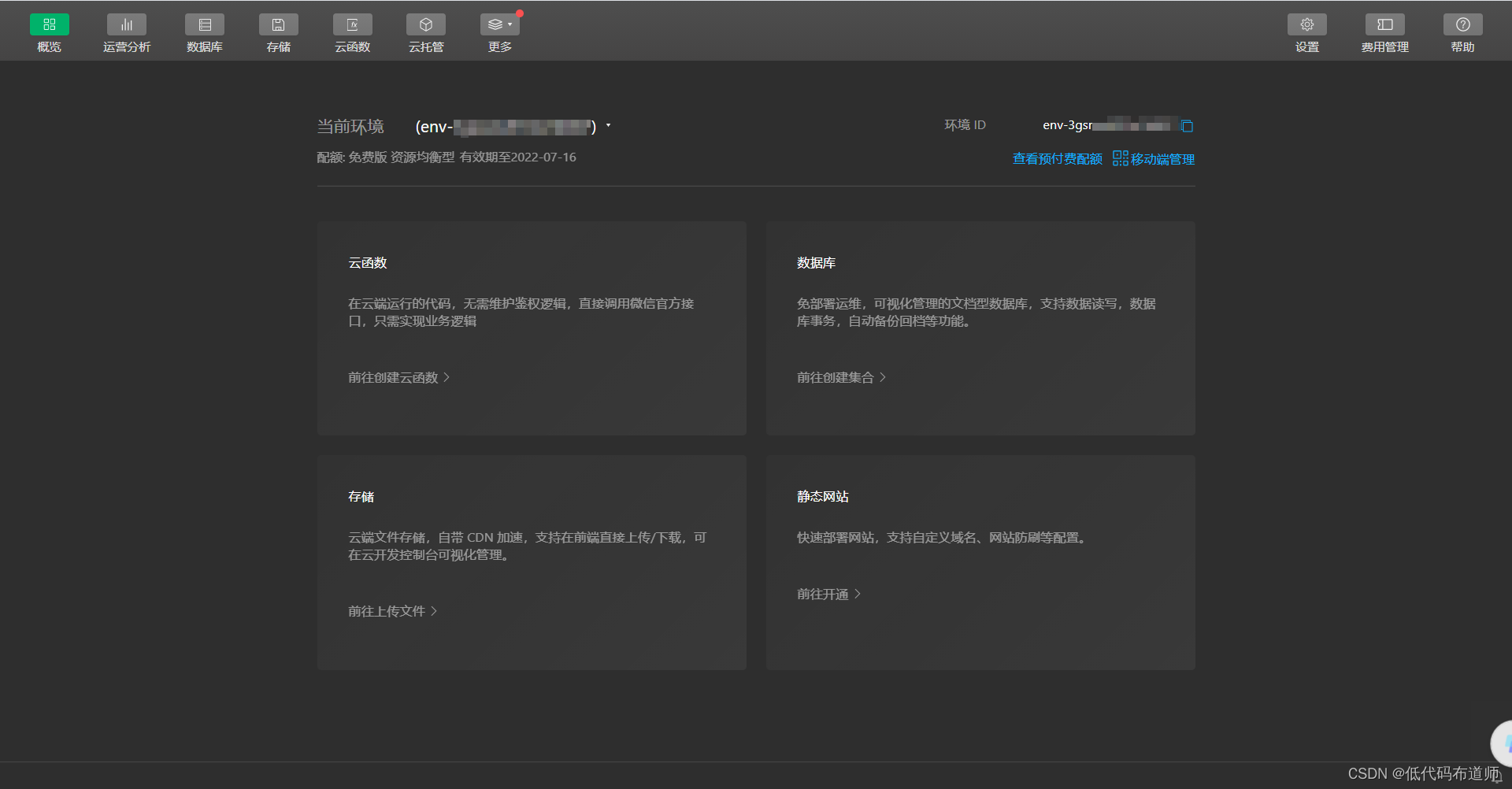
Task: Select the 云函数 card description text
Action: click(521, 313)
